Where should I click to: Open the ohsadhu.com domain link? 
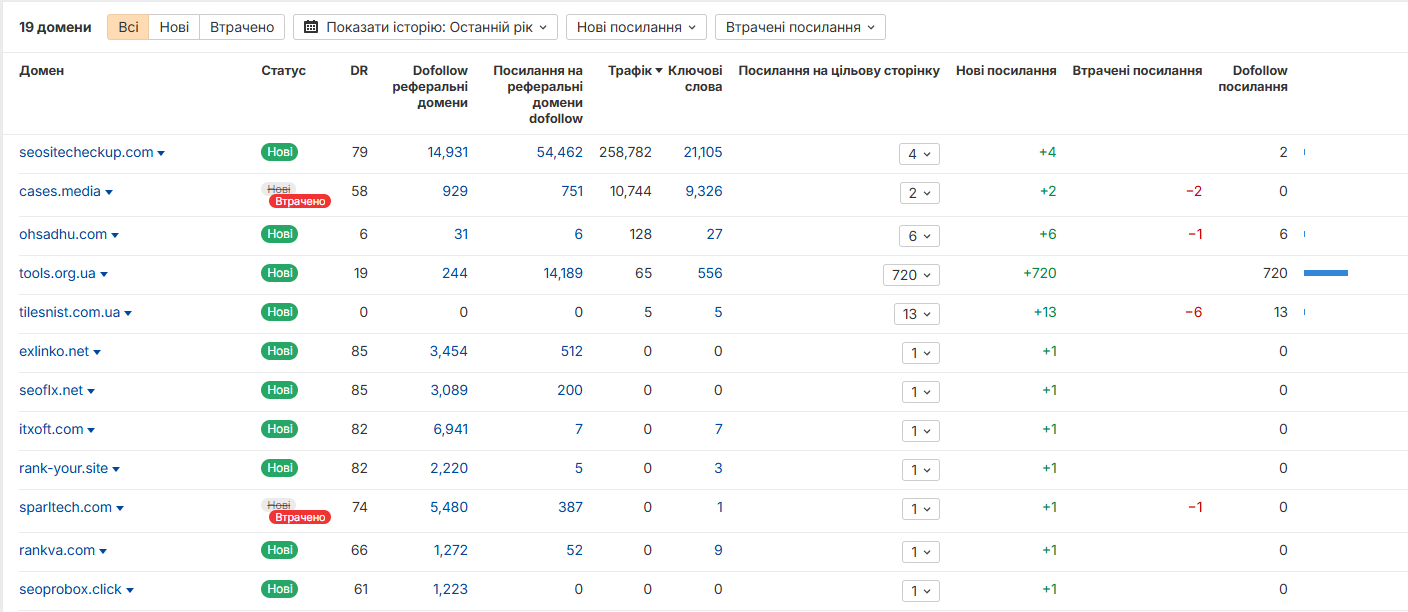point(63,234)
